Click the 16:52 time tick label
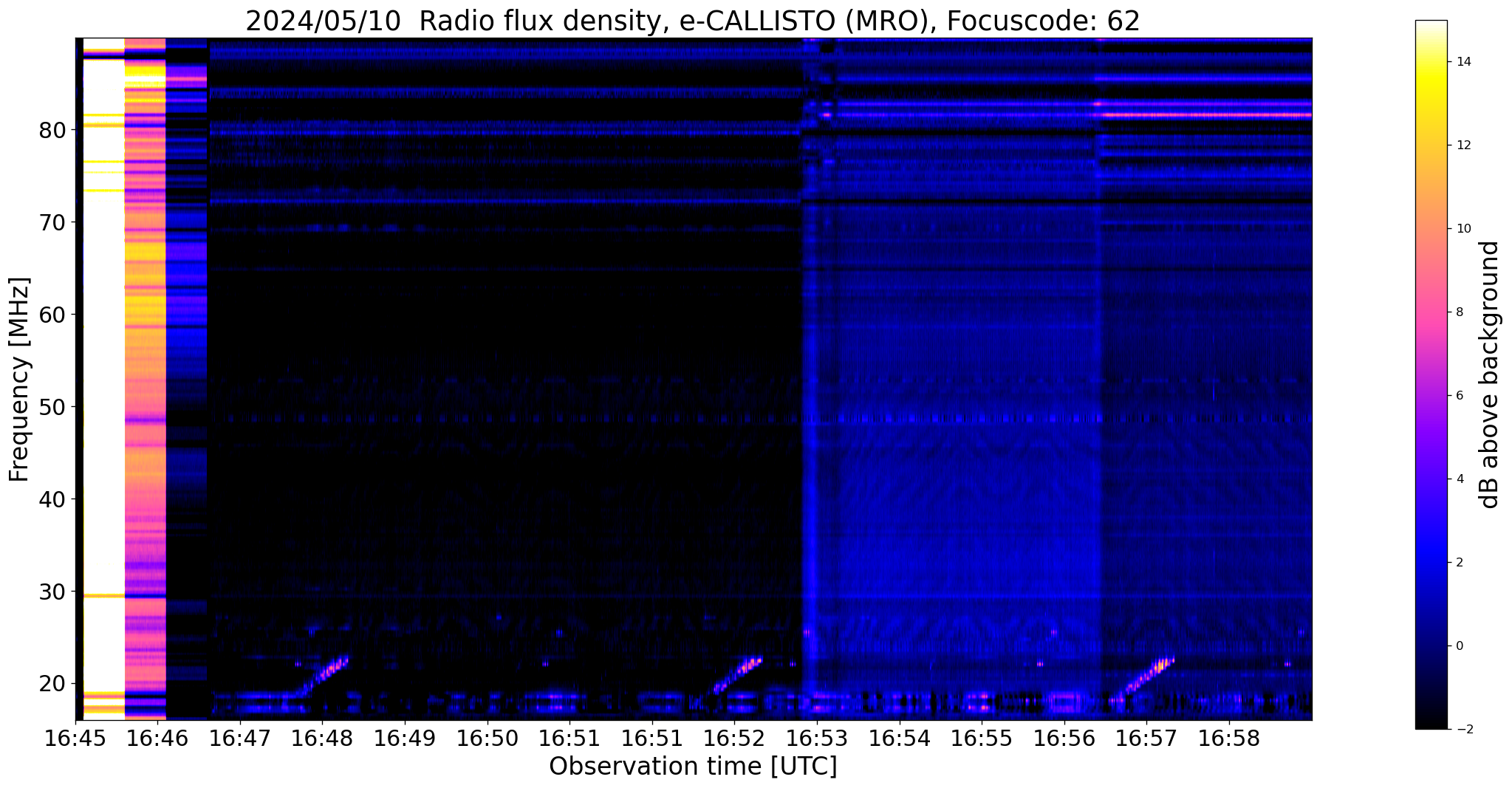 point(734,739)
